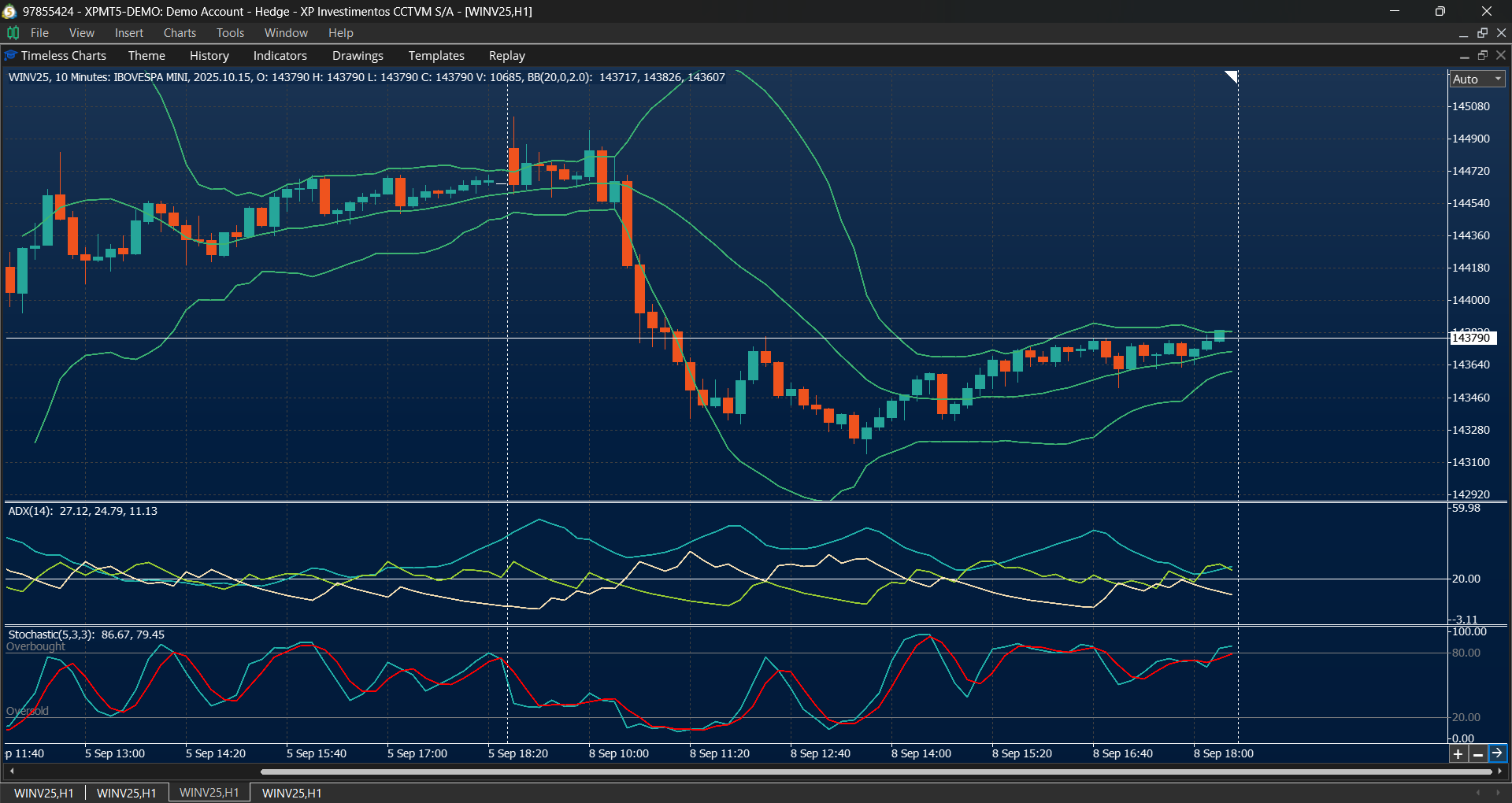Zoom out using the minus icon near the scrollbar
The image size is (1512, 803).
(x=1477, y=753)
